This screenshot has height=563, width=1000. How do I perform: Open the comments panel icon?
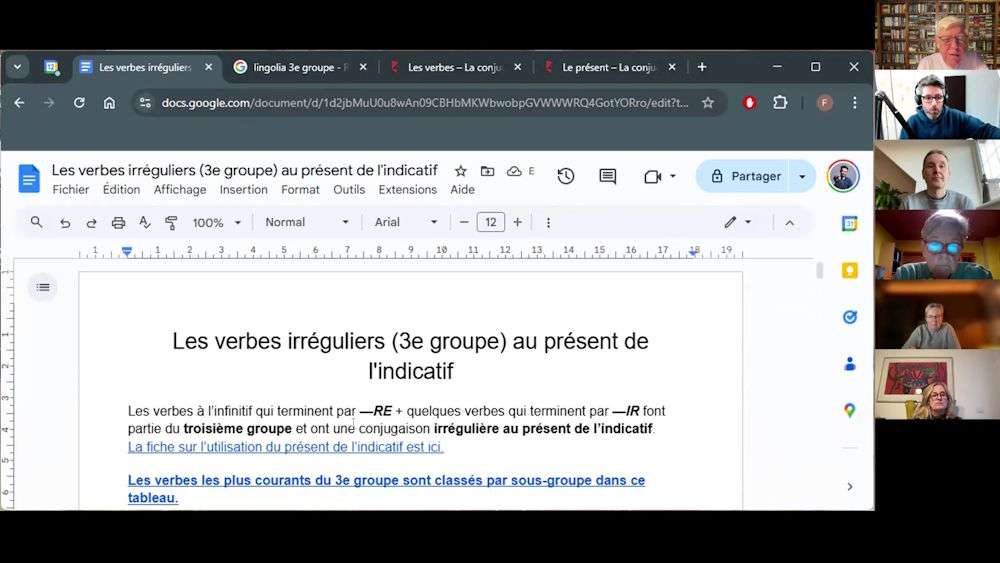pos(608,176)
